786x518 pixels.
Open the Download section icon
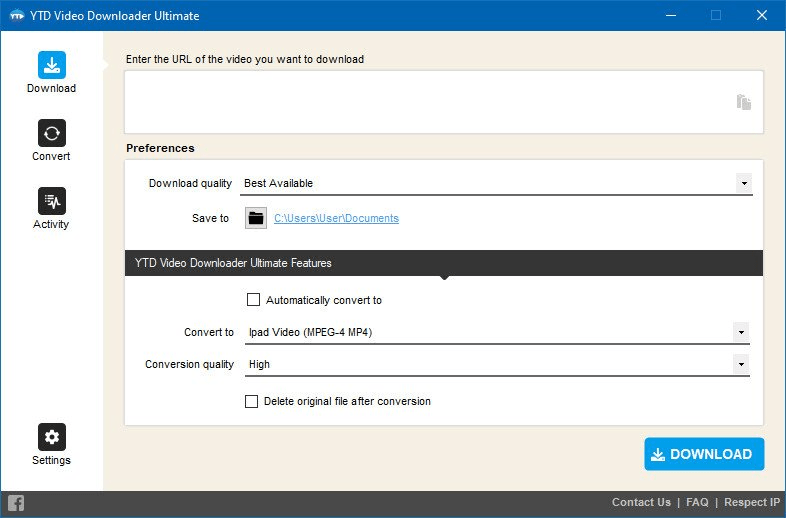pyautogui.click(x=52, y=65)
